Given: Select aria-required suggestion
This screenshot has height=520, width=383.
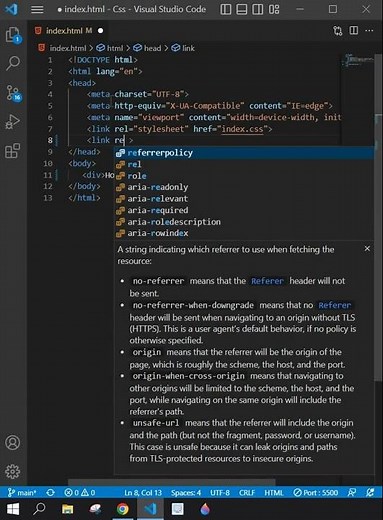Looking at the screenshot, I should click(244, 210).
